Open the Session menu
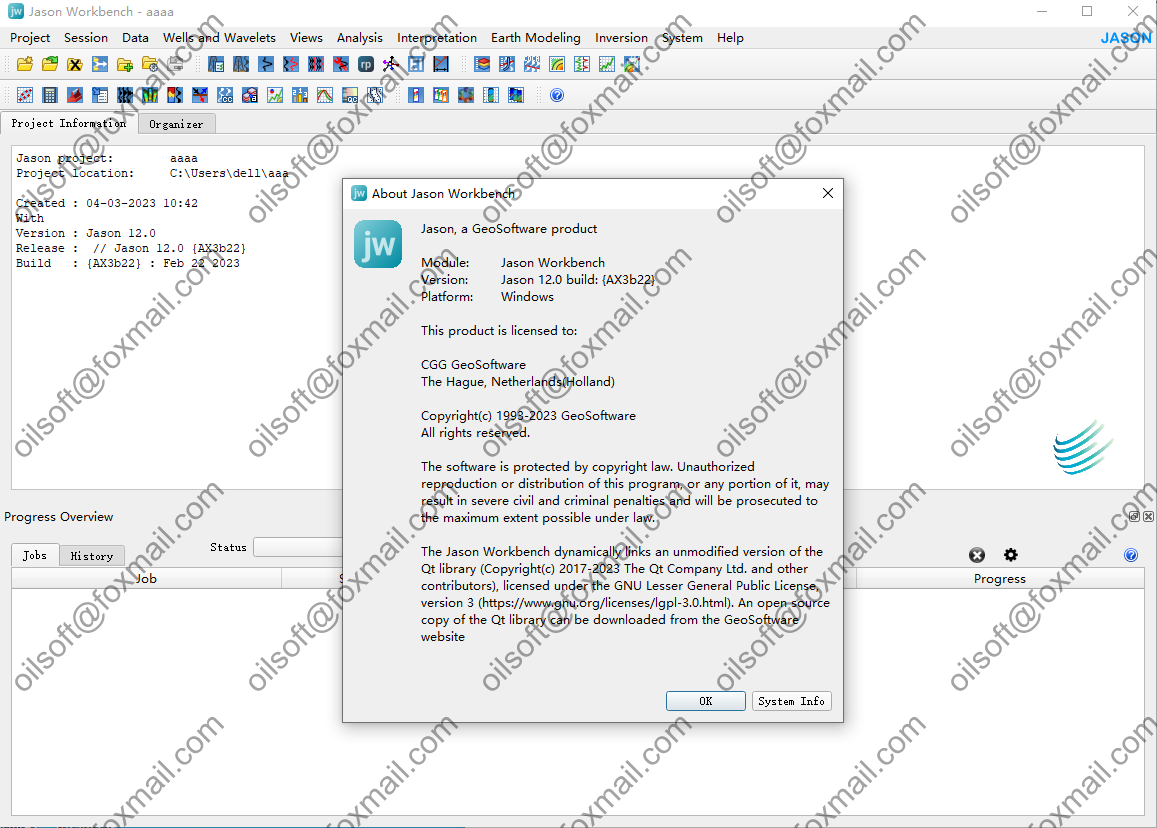This screenshot has height=828, width=1157. (86, 38)
